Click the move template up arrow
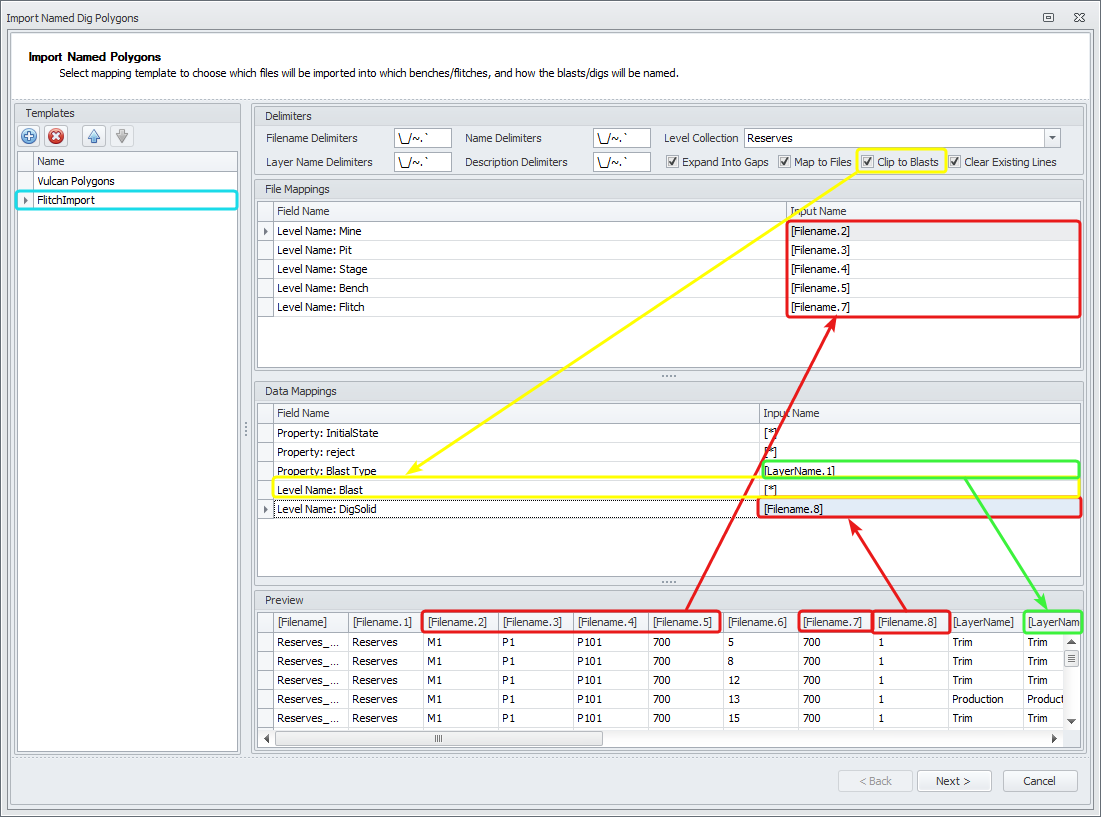 pos(94,137)
